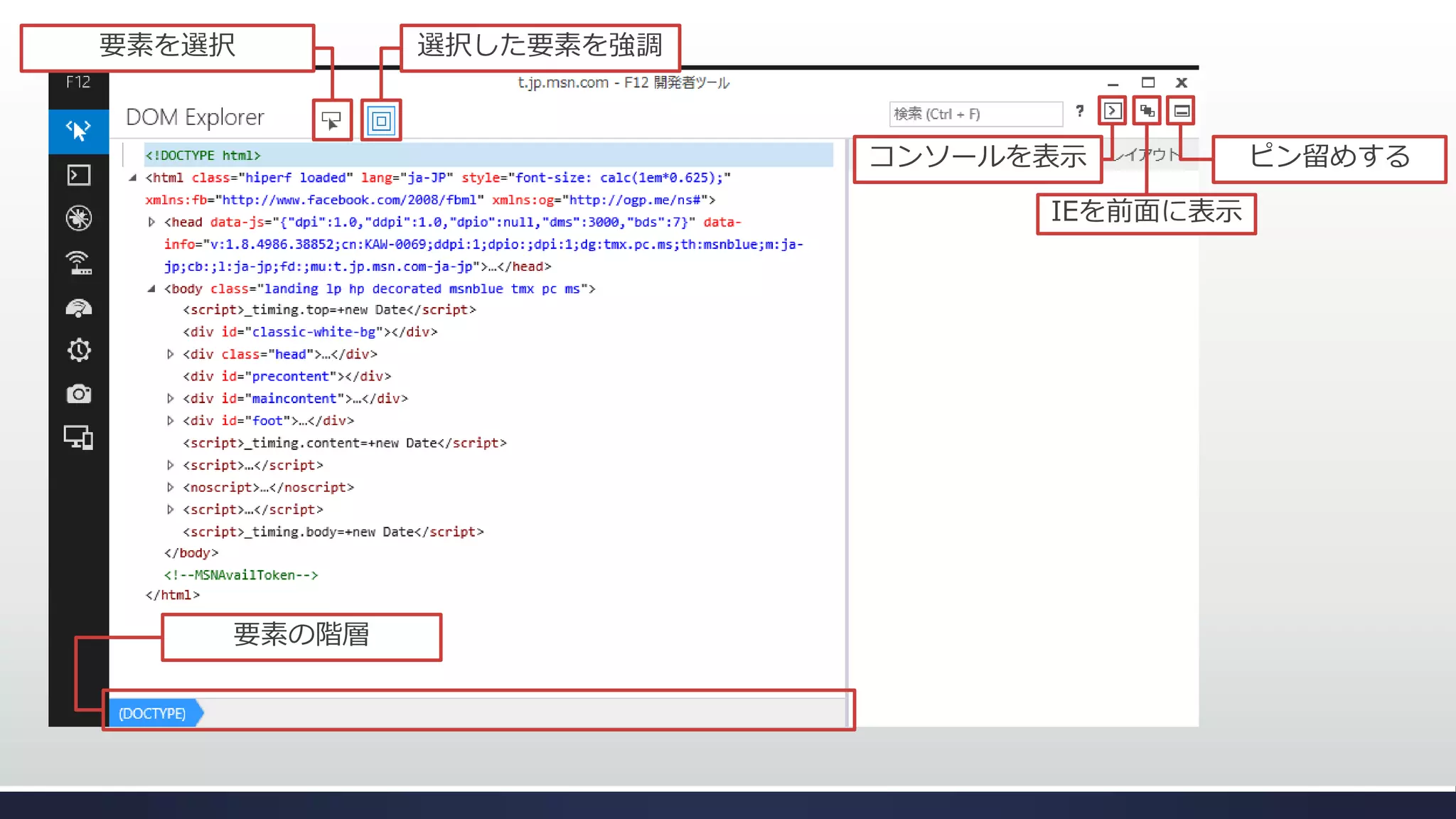The image size is (1456, 819).
Task: Toggle highlight selected element box icon
Action: [381, 121]
